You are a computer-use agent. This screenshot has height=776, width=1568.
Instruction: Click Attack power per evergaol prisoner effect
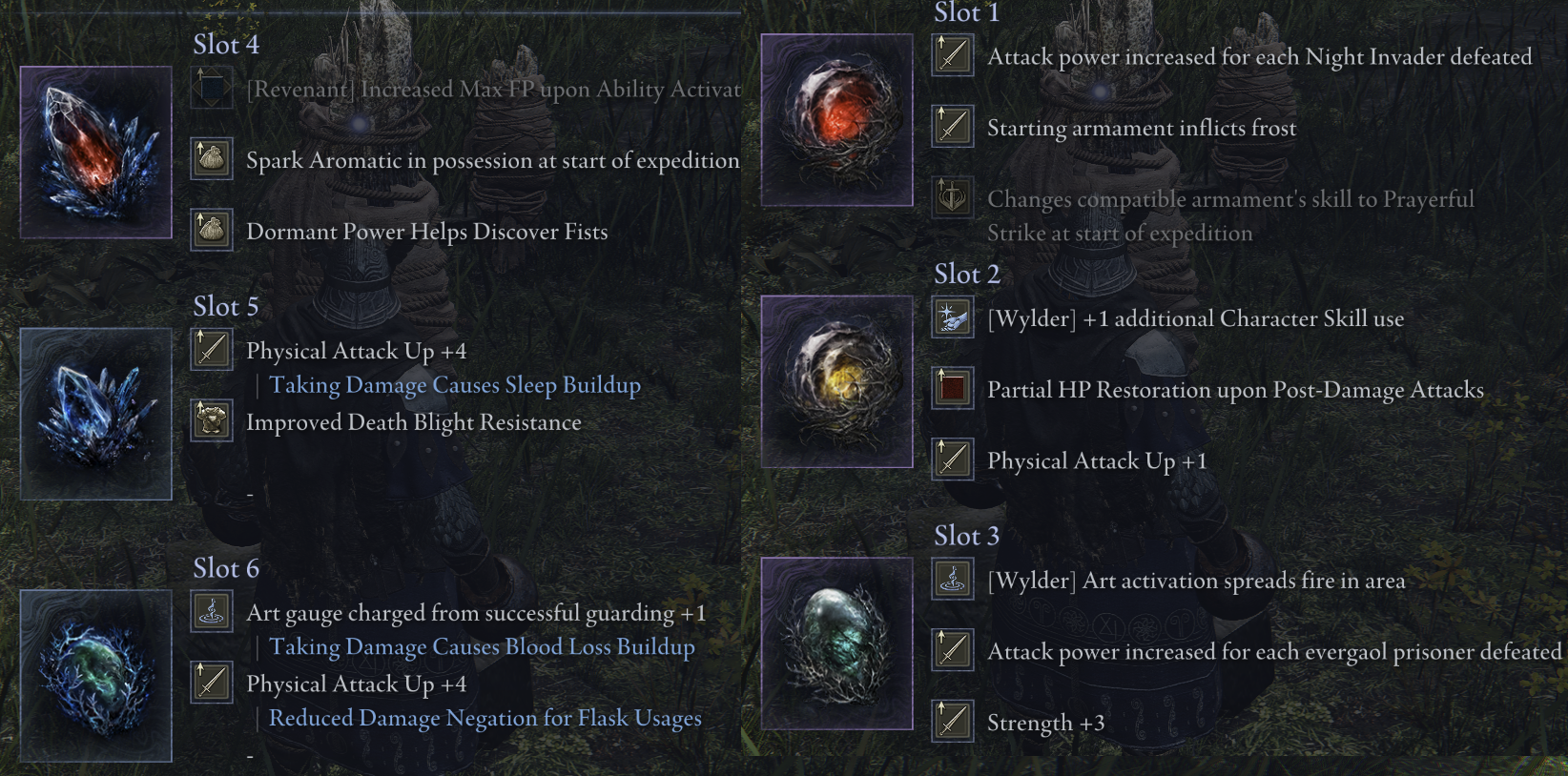(x=1274, y=652)
